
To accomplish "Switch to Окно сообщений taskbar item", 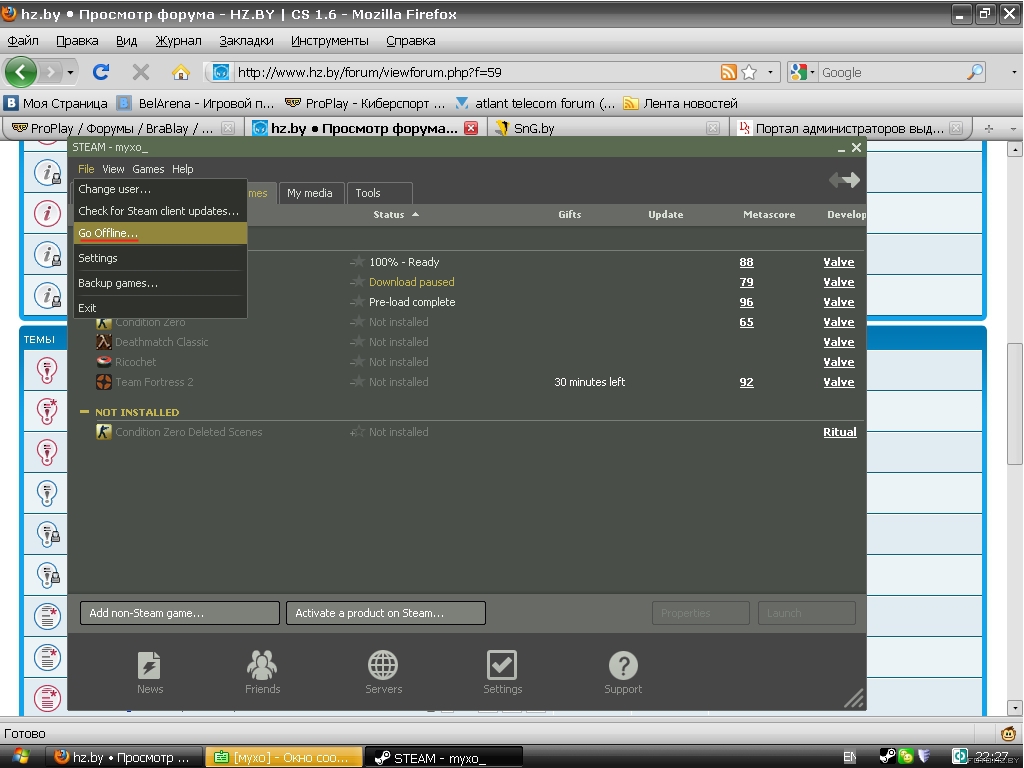I will (284, 757).
